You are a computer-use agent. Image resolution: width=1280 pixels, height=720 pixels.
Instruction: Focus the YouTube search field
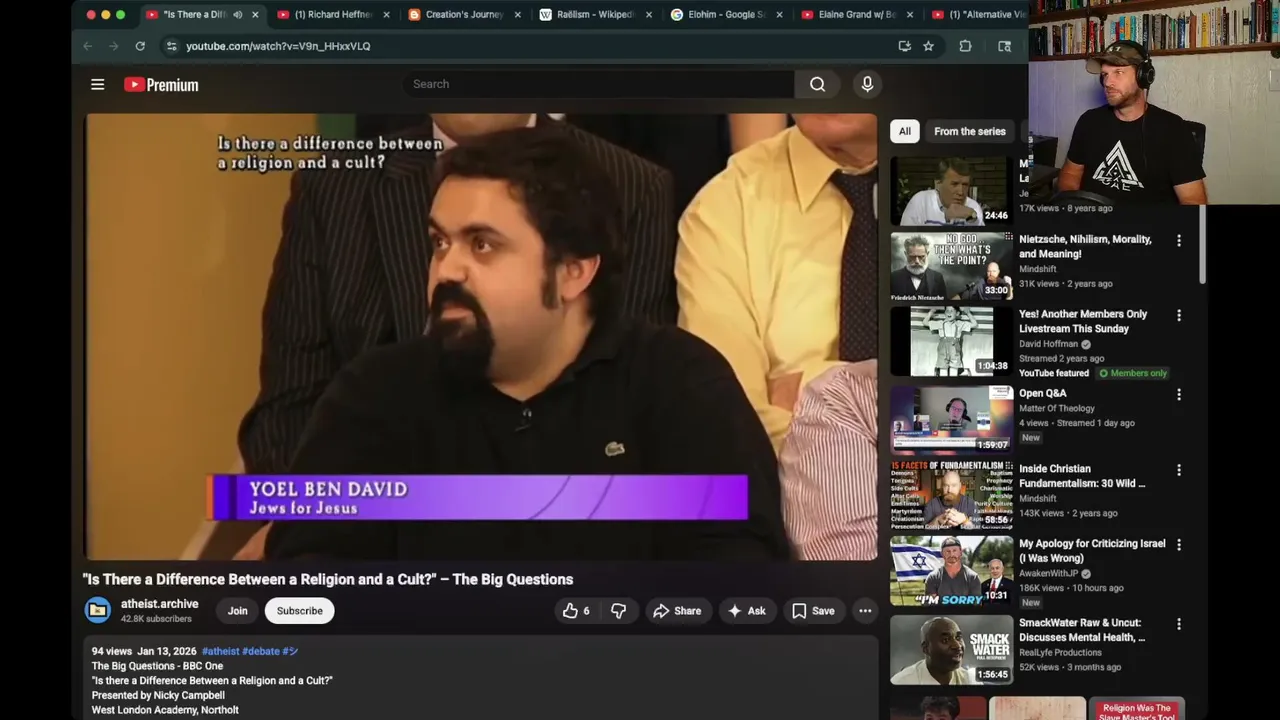click(600, 84)
